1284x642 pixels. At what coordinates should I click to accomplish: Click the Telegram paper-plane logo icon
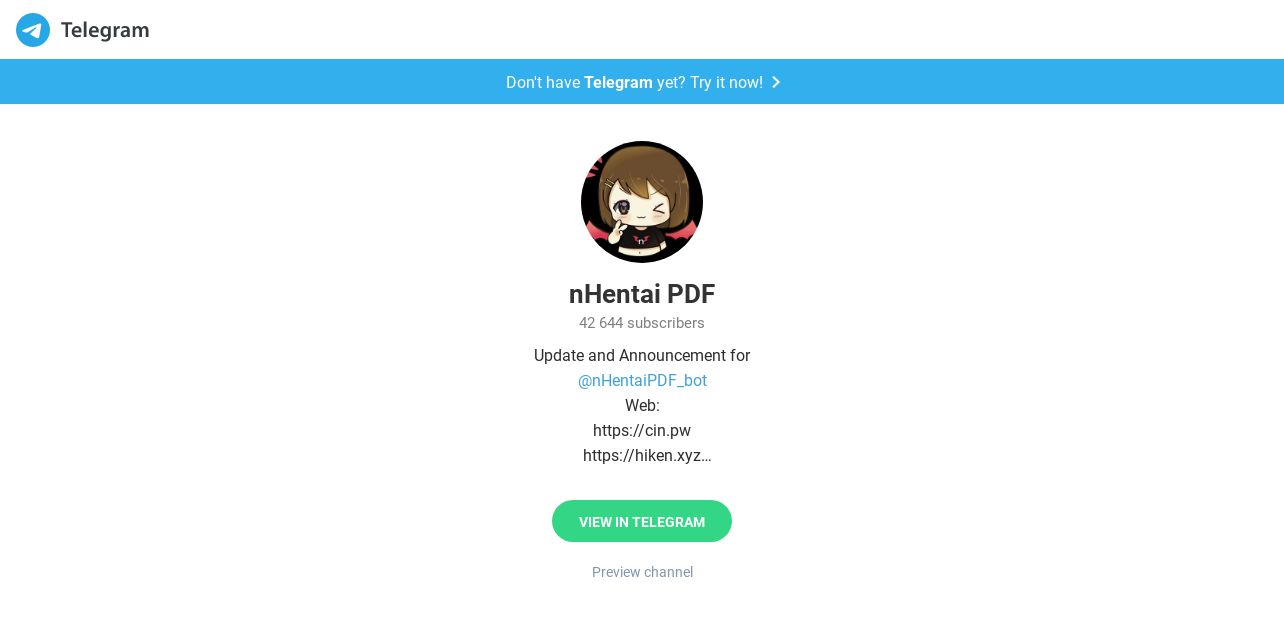point(33,30)
